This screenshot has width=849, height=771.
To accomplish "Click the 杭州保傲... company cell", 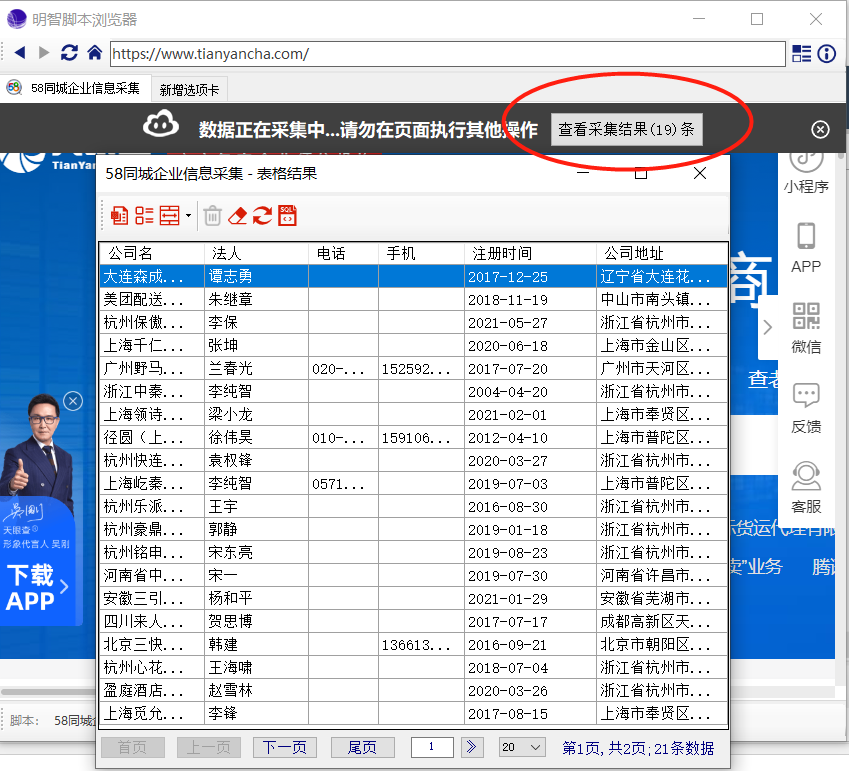I will [152, 322].
